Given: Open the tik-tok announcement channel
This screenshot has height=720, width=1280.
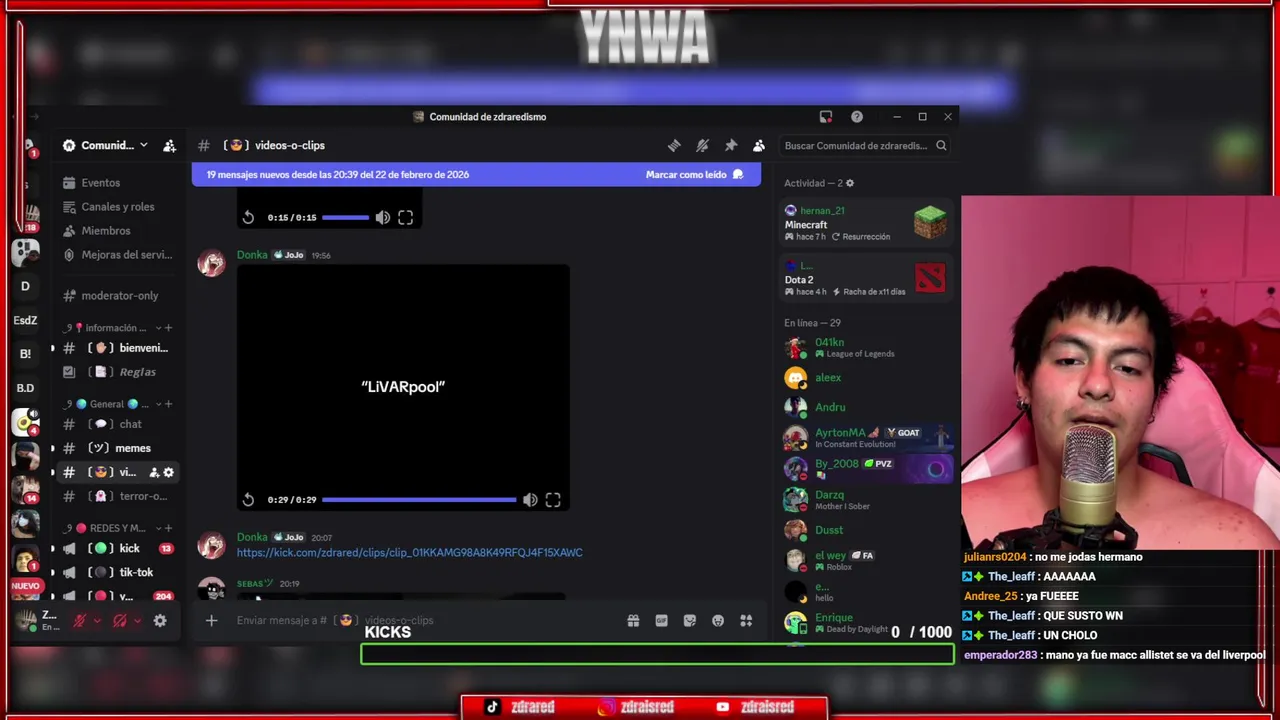Looking at the screenshot, I should tap(118, 572).
